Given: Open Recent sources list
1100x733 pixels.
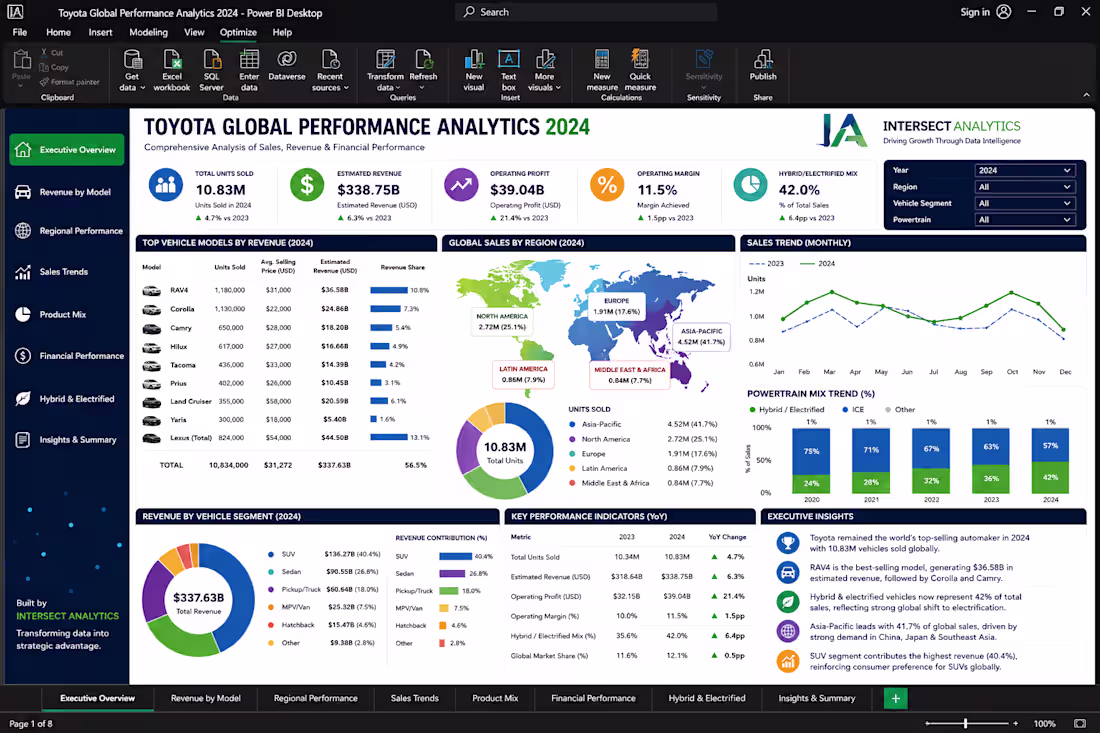Looking at the screenshot, I should pos(330,70).
